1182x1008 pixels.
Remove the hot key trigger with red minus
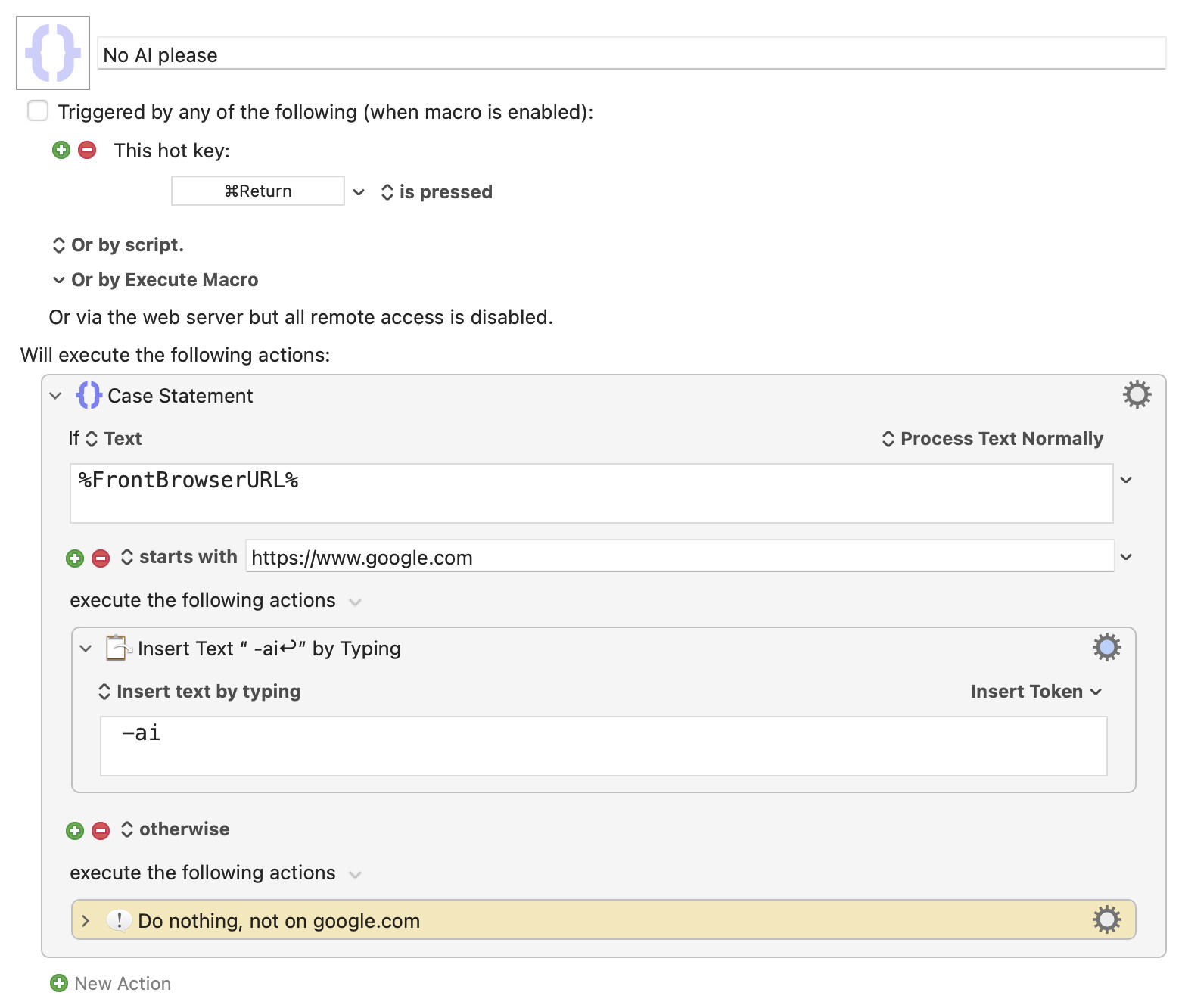(87, 150)
